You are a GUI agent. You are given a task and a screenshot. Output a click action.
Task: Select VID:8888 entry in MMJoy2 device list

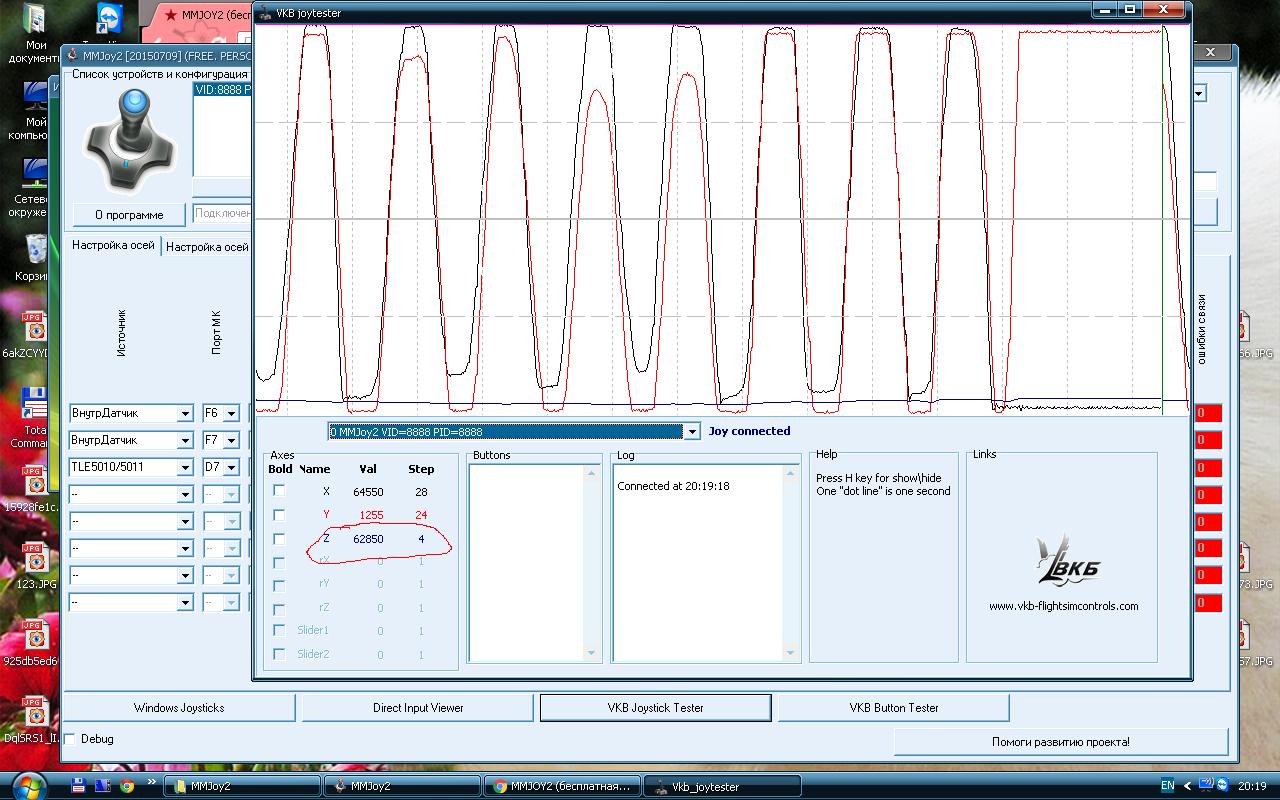pos(222,90)
